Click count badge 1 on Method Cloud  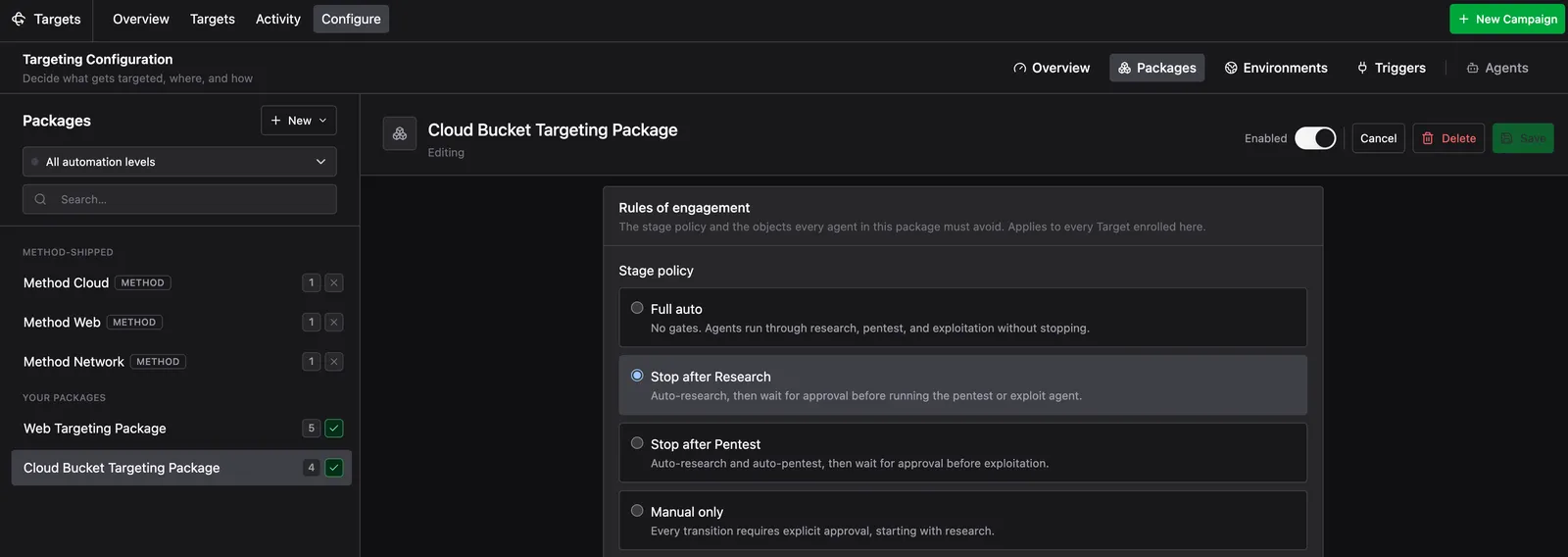coord(312,282)
